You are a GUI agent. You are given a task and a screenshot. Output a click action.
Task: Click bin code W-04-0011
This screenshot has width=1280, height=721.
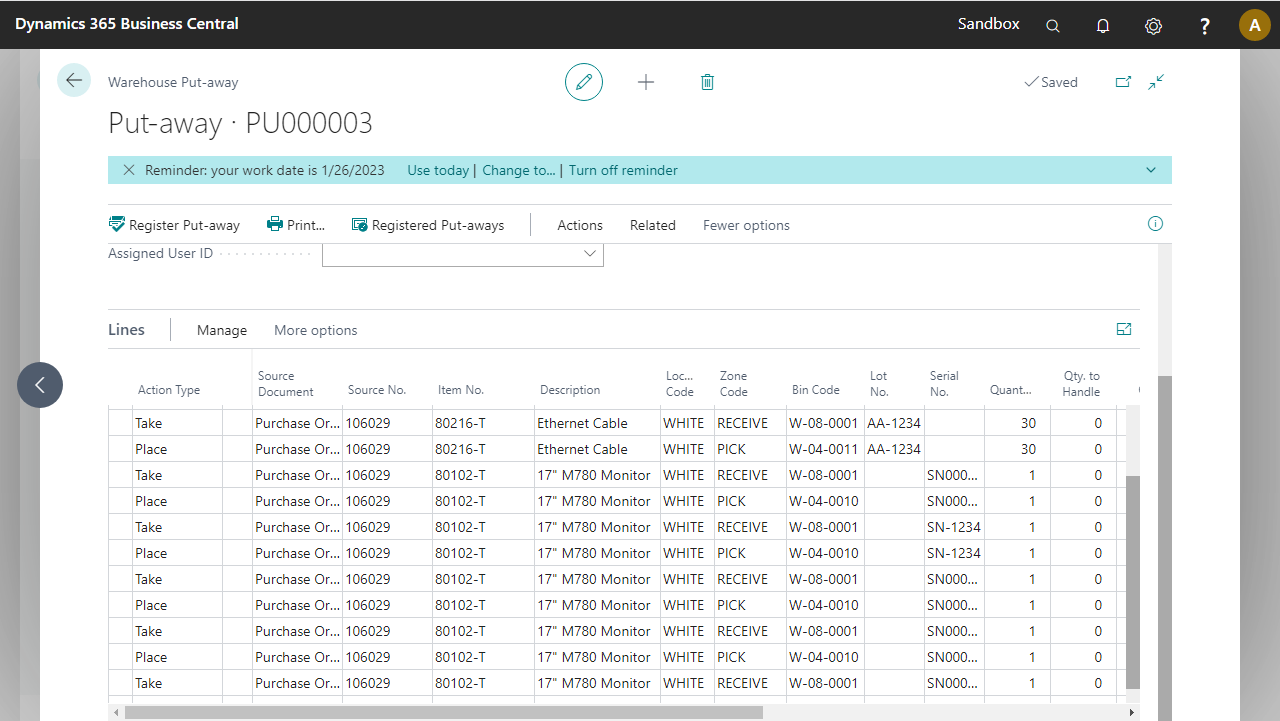pyautogui.click(x=824, y=449)
